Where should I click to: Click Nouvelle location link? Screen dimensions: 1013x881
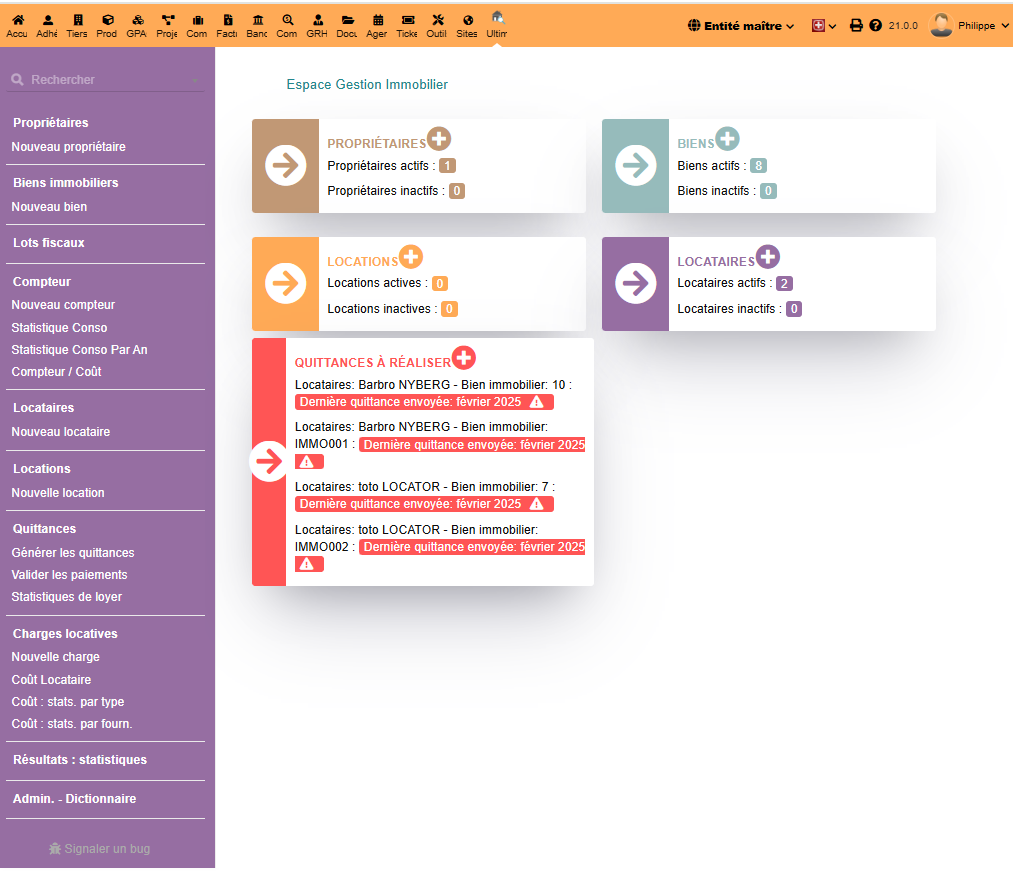pyautogui.click(x=58, y=492)
